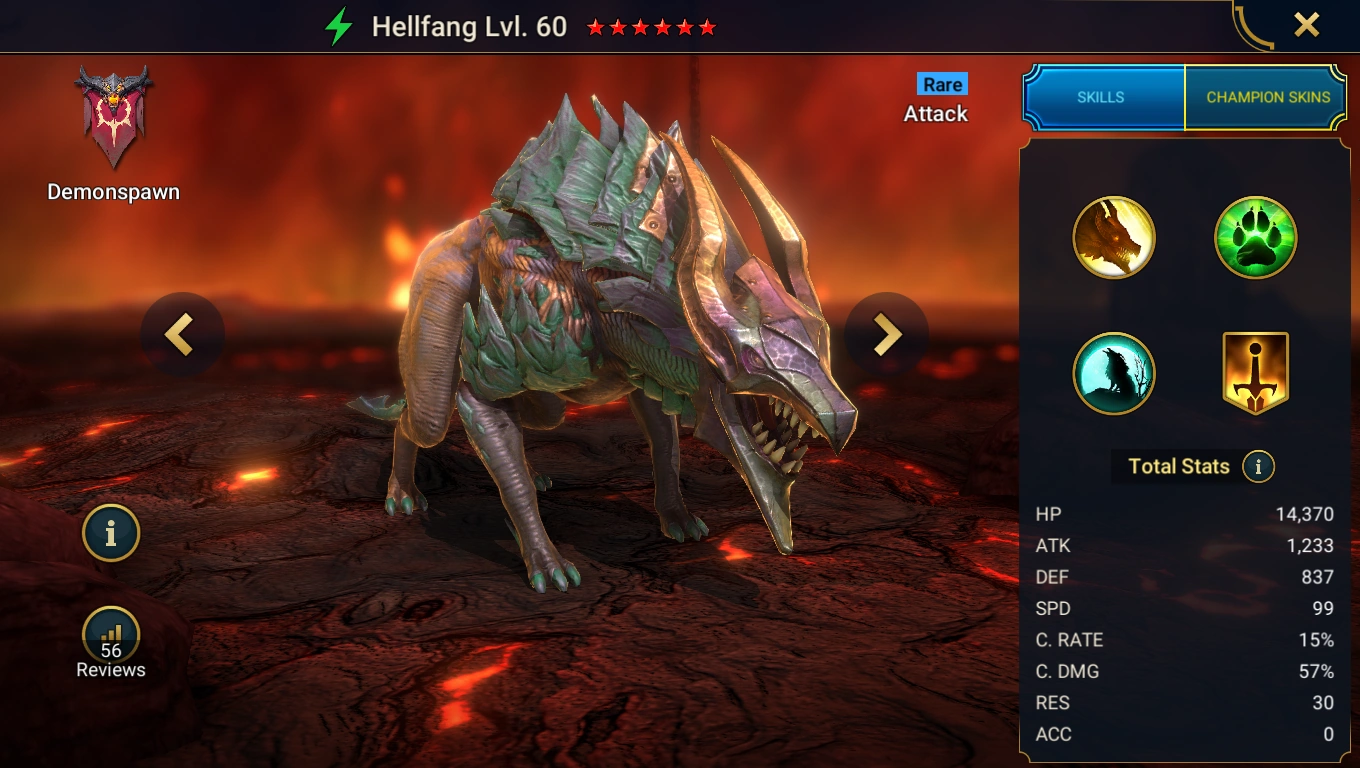Click the Hellfang champion model

610,340
